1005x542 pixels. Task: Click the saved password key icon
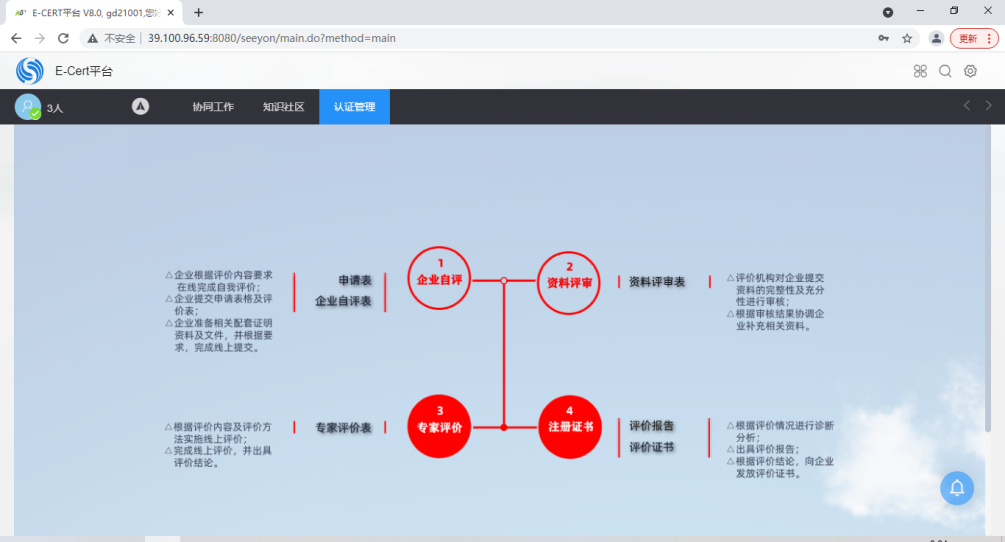884,38
